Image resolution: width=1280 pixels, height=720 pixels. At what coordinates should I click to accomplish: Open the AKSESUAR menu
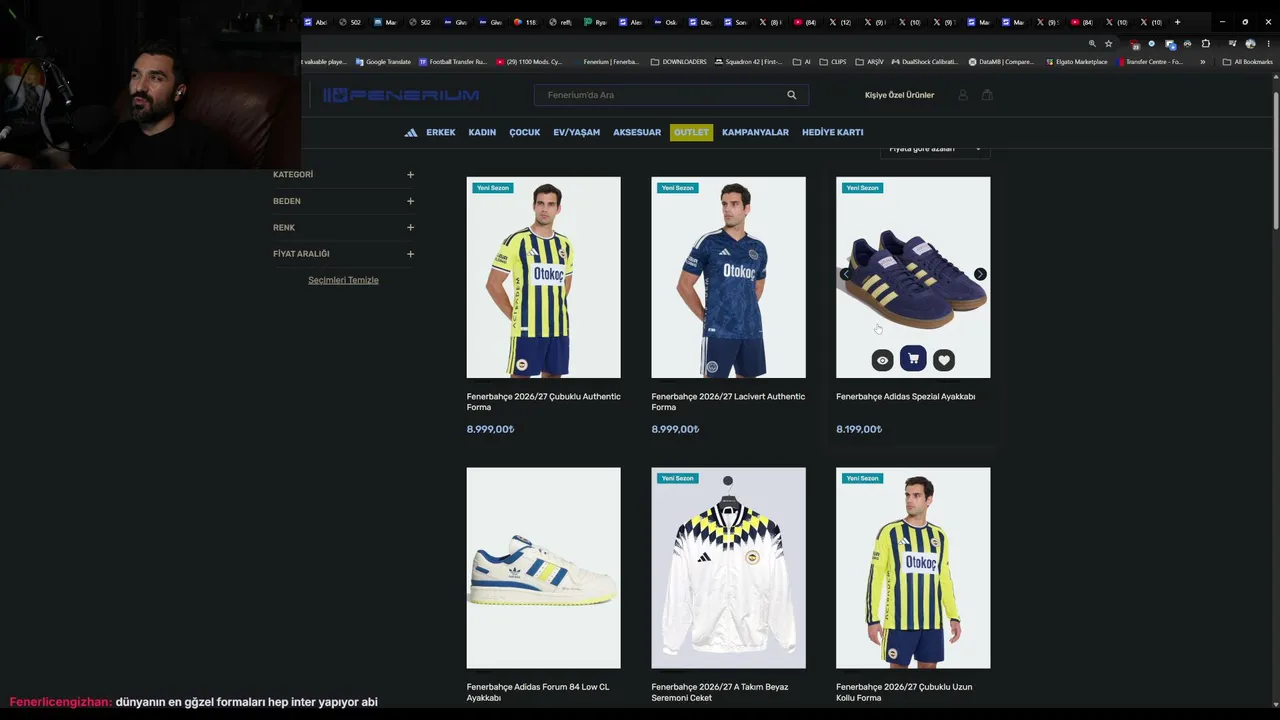point(637,132)
